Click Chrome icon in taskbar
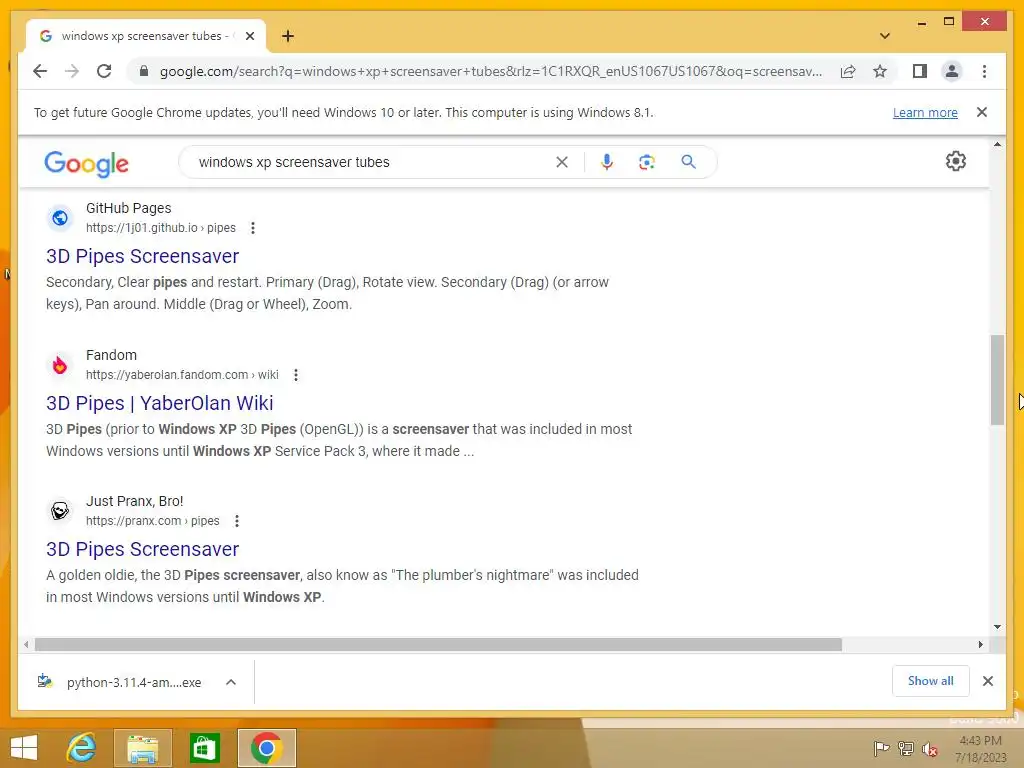The height and width of the screenshot is (768, 1024). (266, 748)
